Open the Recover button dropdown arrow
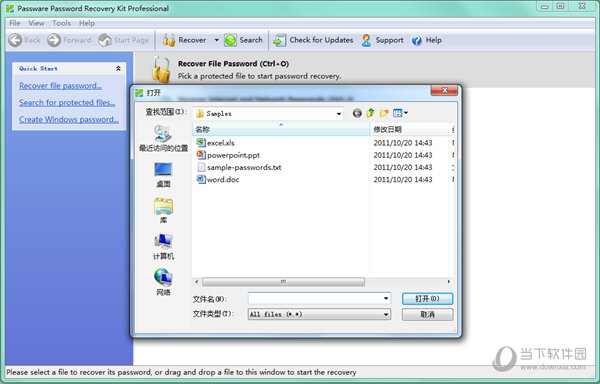Viewport: 600px width, 384px height. [217, 40]
